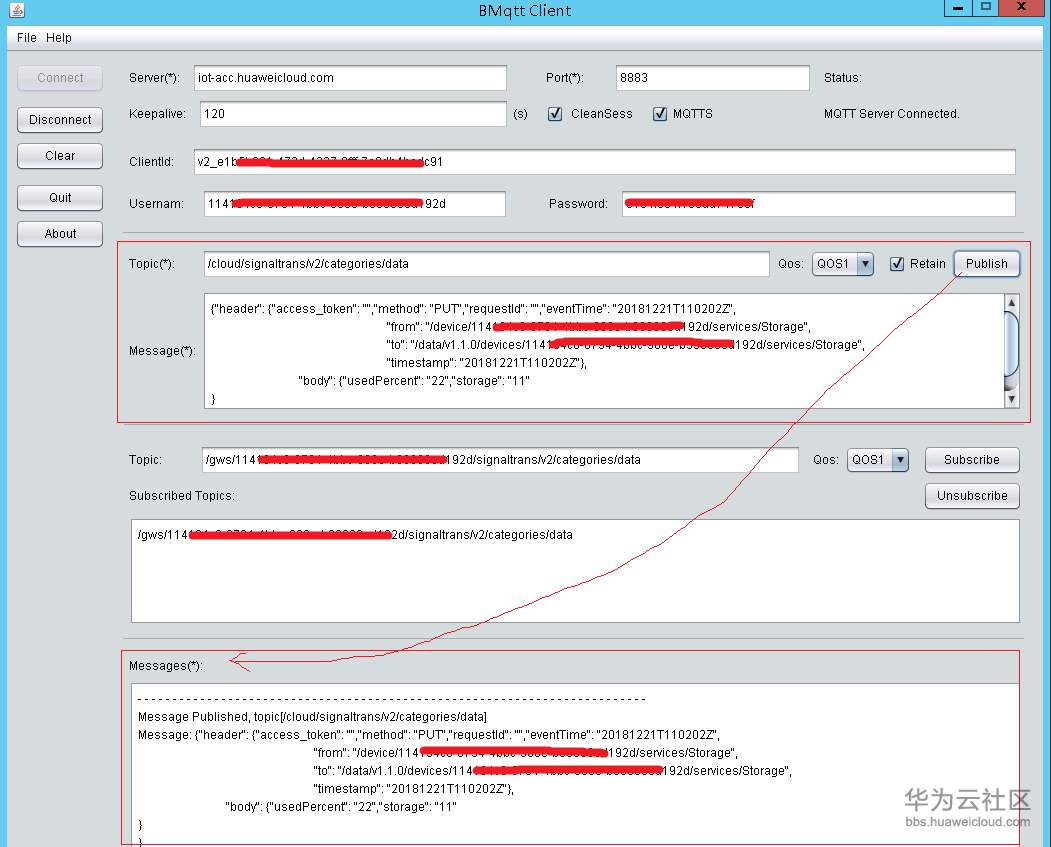
Task: Close the BMqtt Client window
Action: click(1022, 7)
